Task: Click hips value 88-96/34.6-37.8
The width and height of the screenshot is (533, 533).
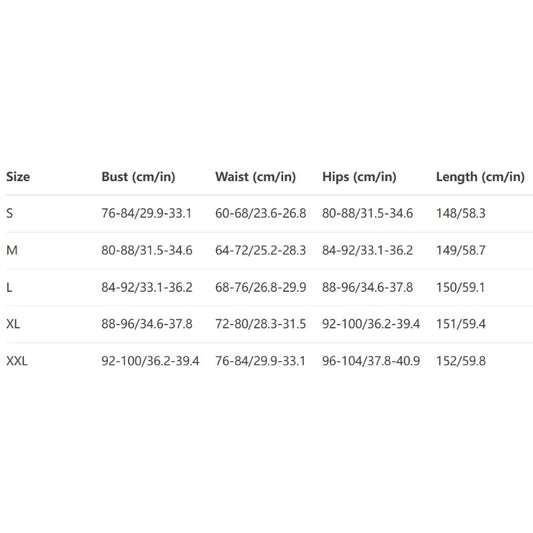Action: [x=367, y=287]
